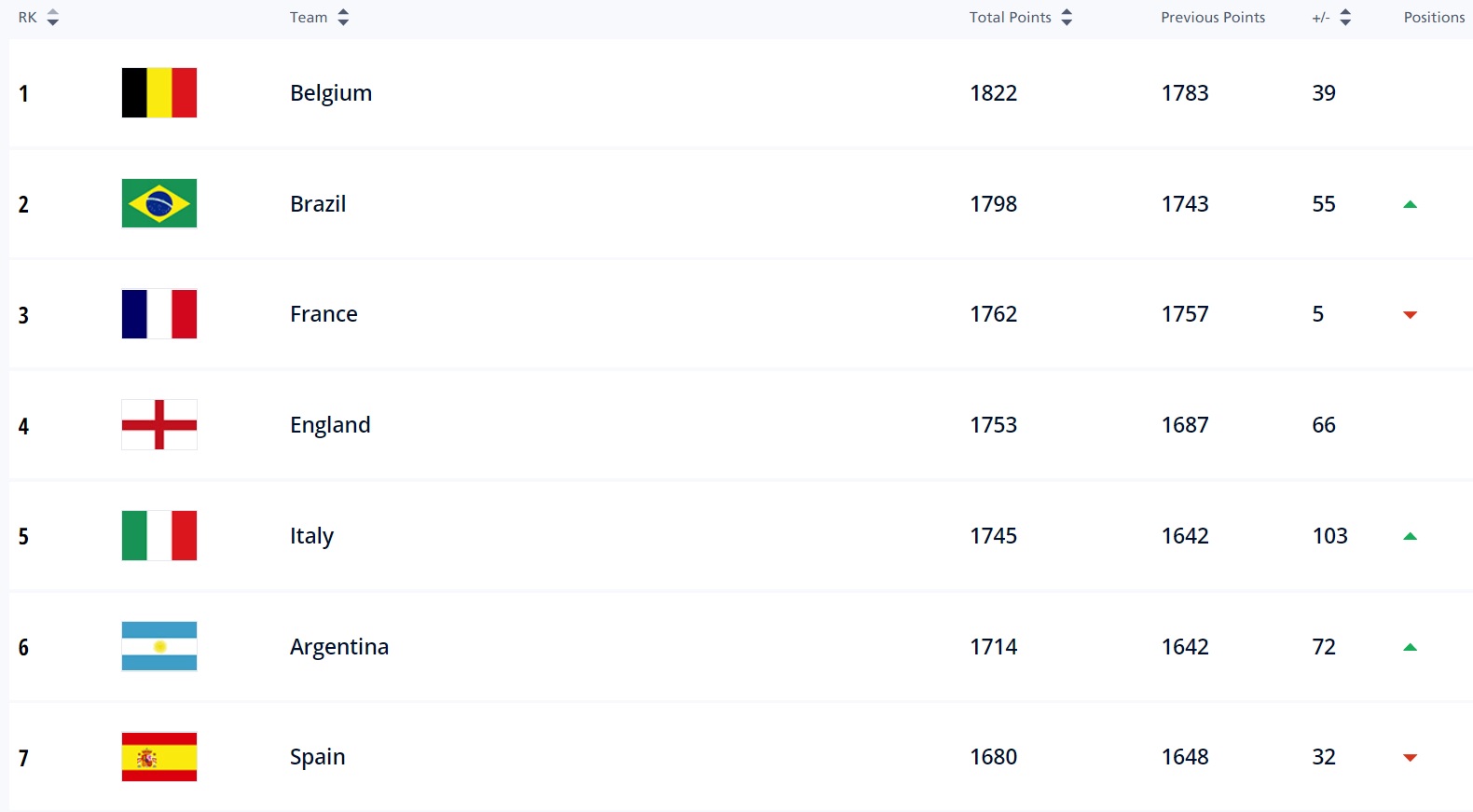Sort by +/- column arrows

(x=1344, y=18)
